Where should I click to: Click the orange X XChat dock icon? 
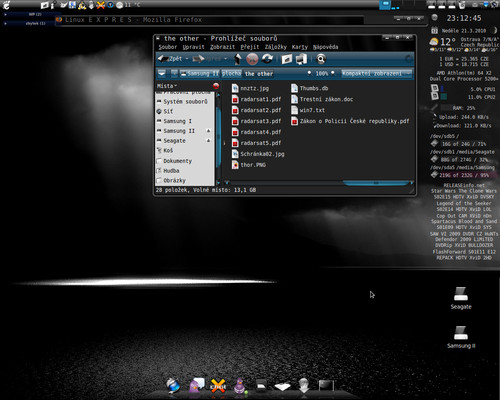click(218, 386)
